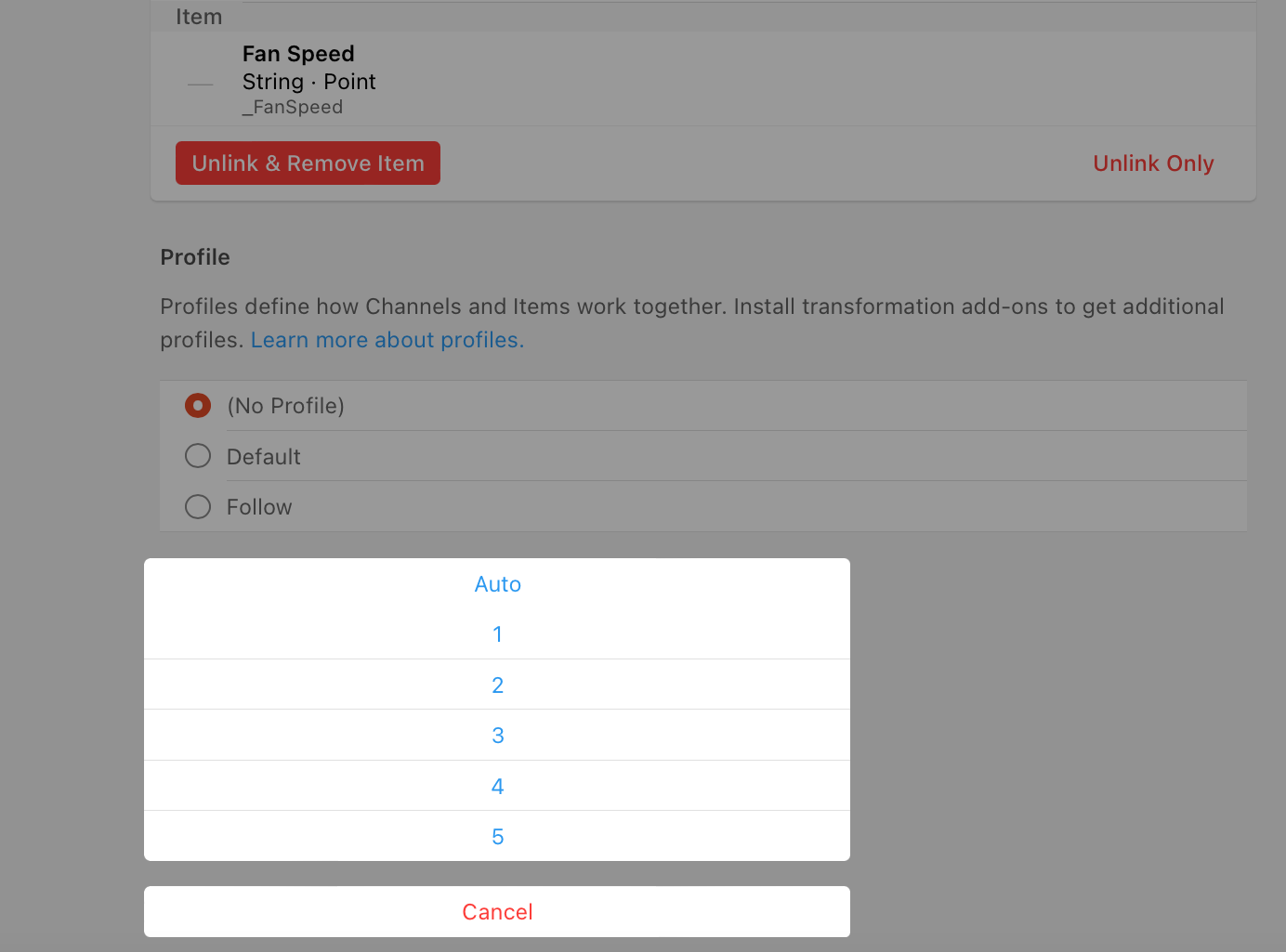
Task: Click the Profile section heading
Action: pyautogui.click(x=195, y=257)
